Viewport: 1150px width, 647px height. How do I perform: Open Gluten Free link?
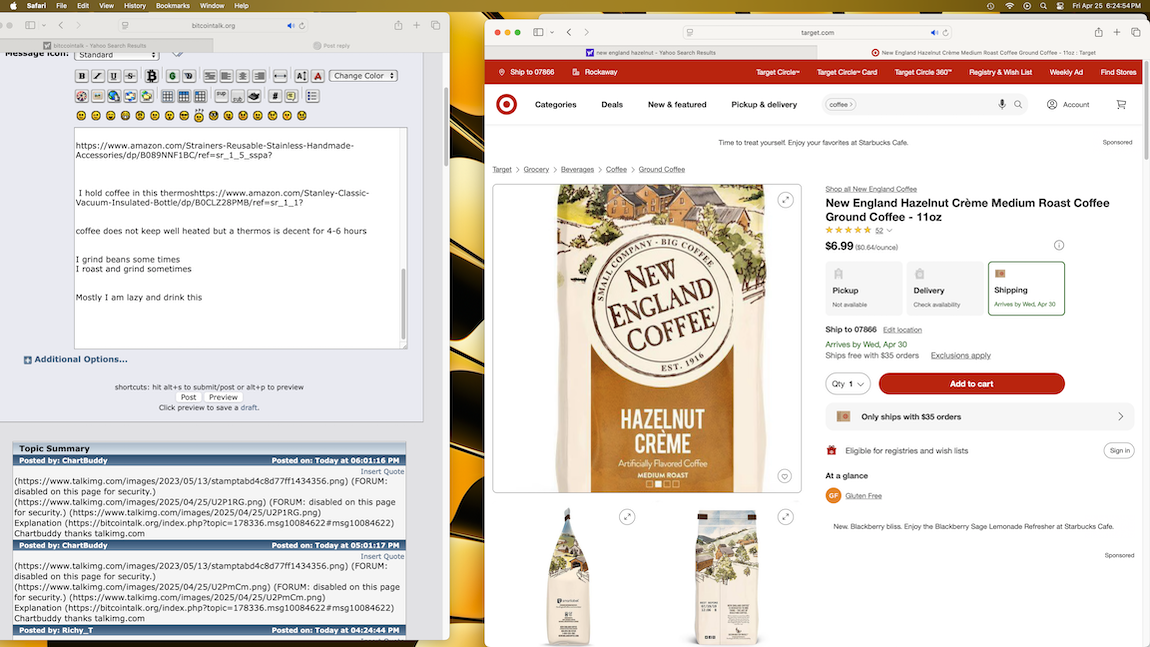(863, 496)
